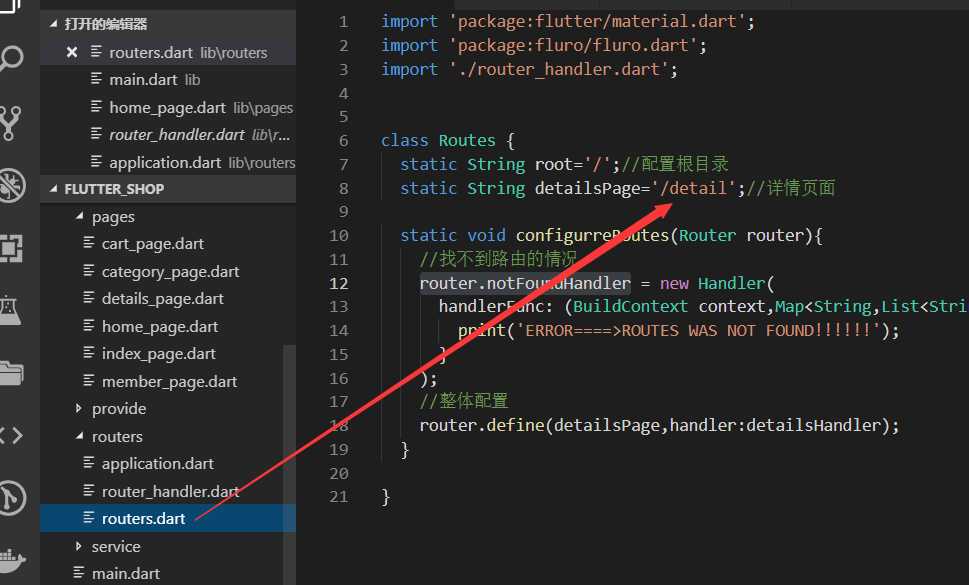Click BuildContext type on line 13
969x585 pixels.
click(630, 307)
